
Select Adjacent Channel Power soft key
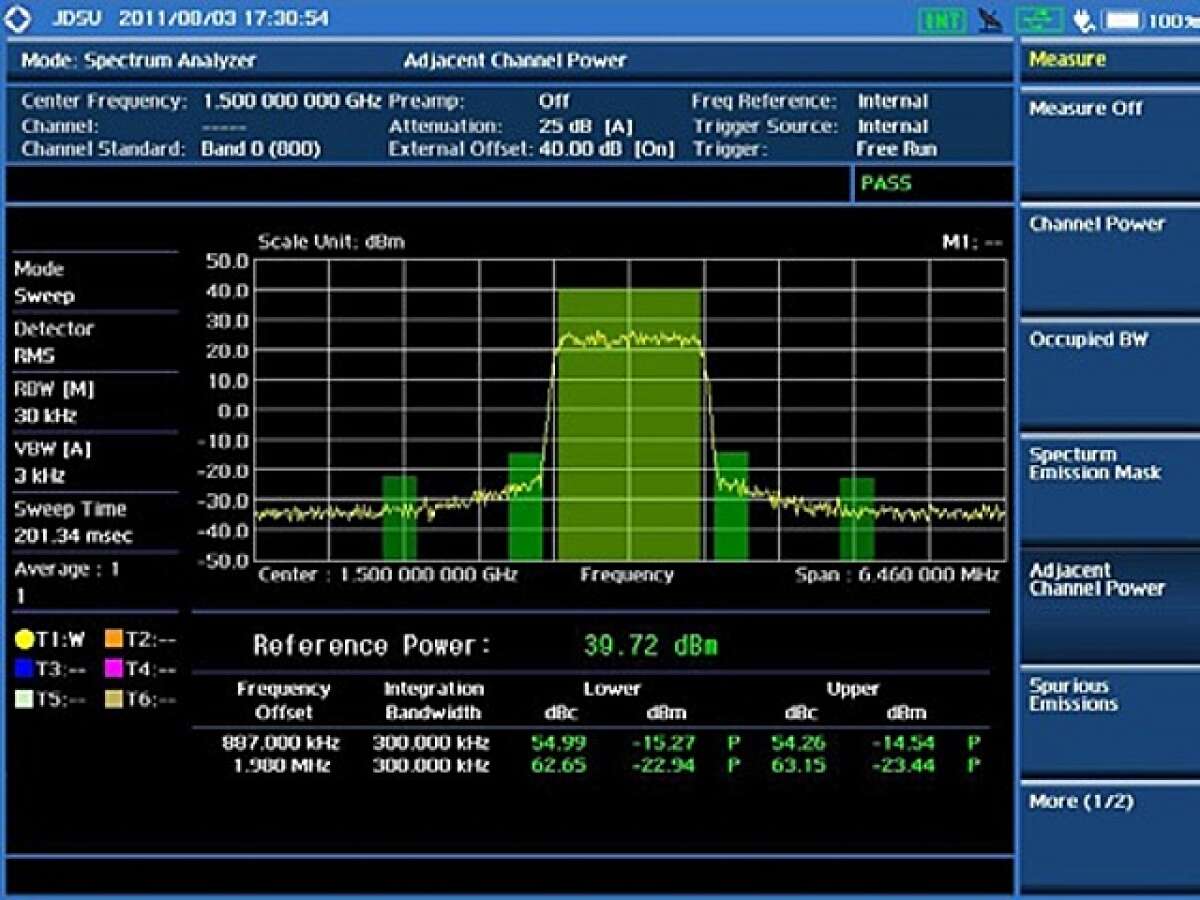[1110, 605]
